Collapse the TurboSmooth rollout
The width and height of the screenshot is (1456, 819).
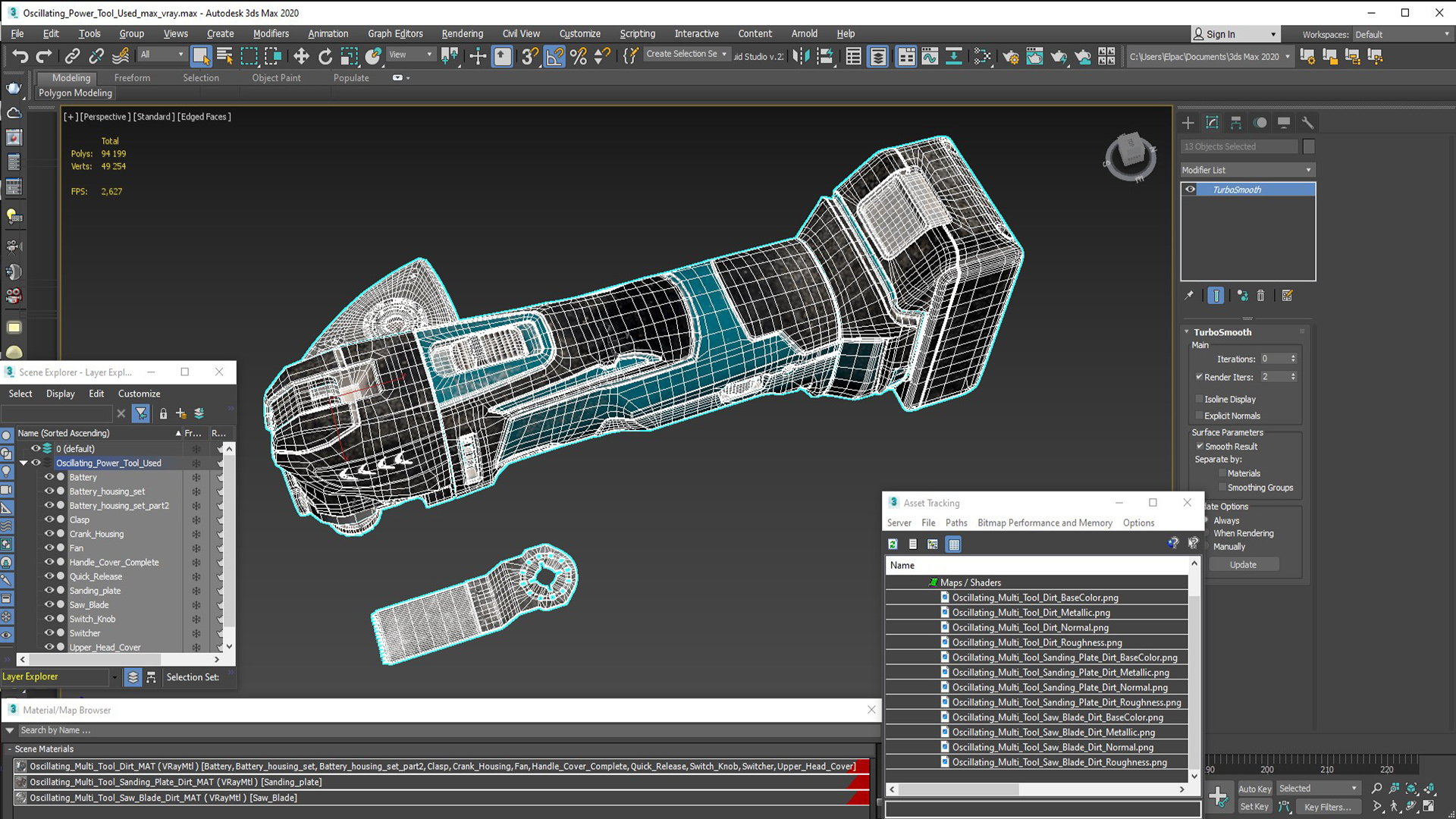coord(1187,332)
